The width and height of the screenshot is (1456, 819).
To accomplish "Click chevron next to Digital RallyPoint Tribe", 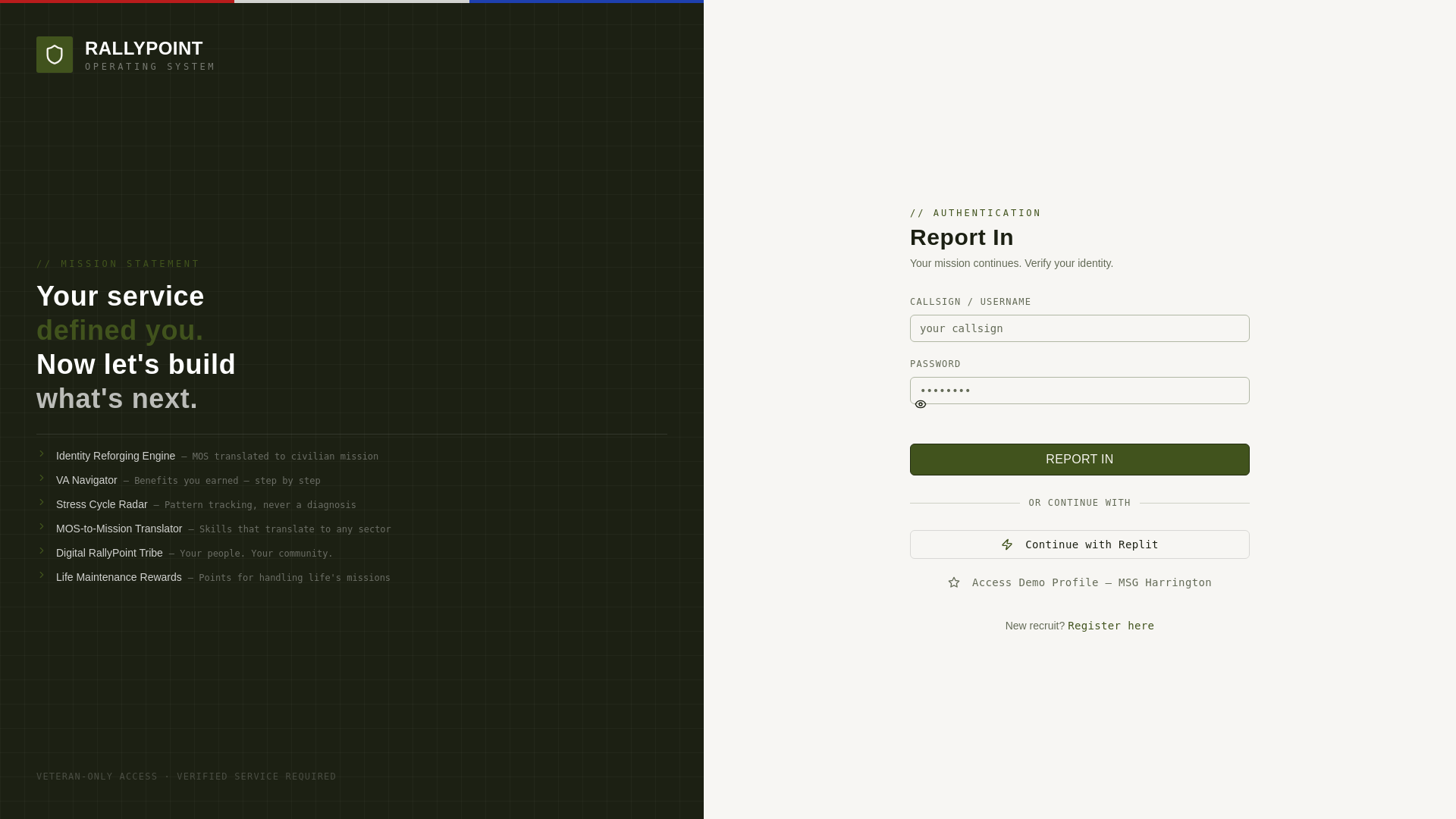I will pos(42,551).
